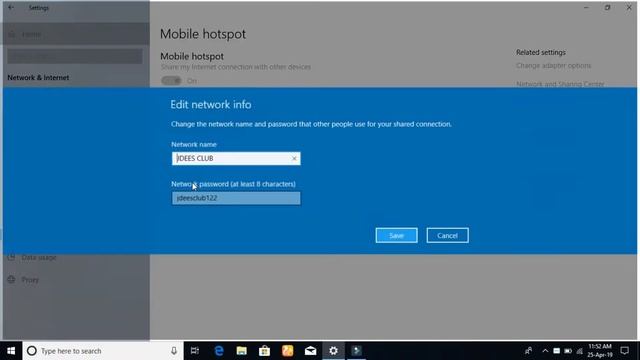Click the Home icon in sidebar

click(12, 34)
